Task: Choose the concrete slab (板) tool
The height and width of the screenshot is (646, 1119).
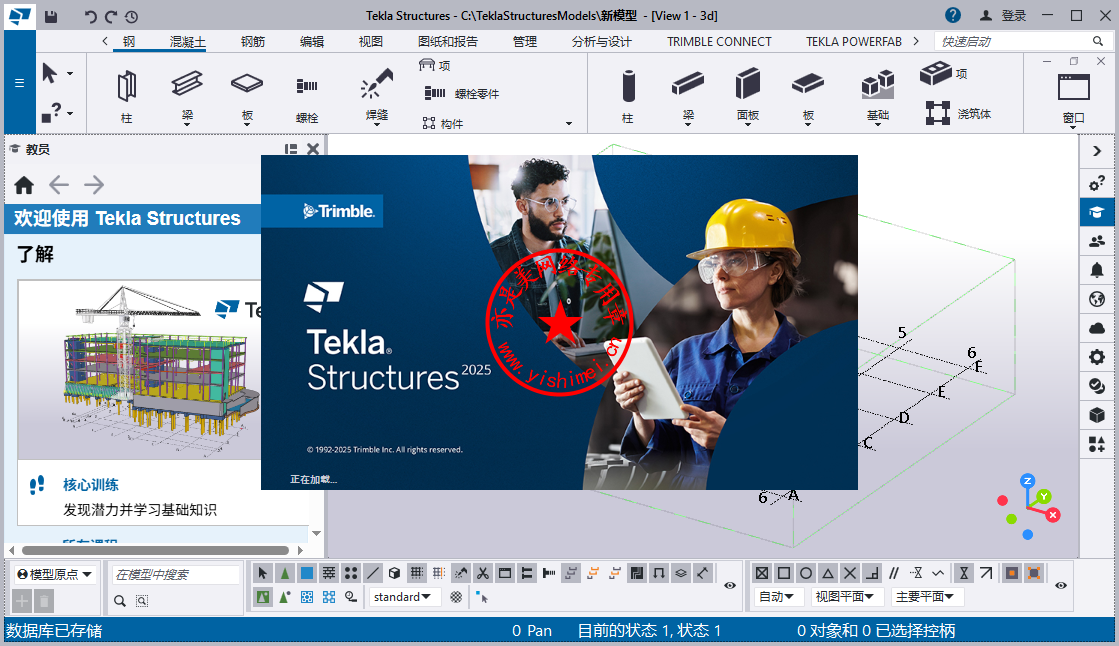Action: coord(808,96)
